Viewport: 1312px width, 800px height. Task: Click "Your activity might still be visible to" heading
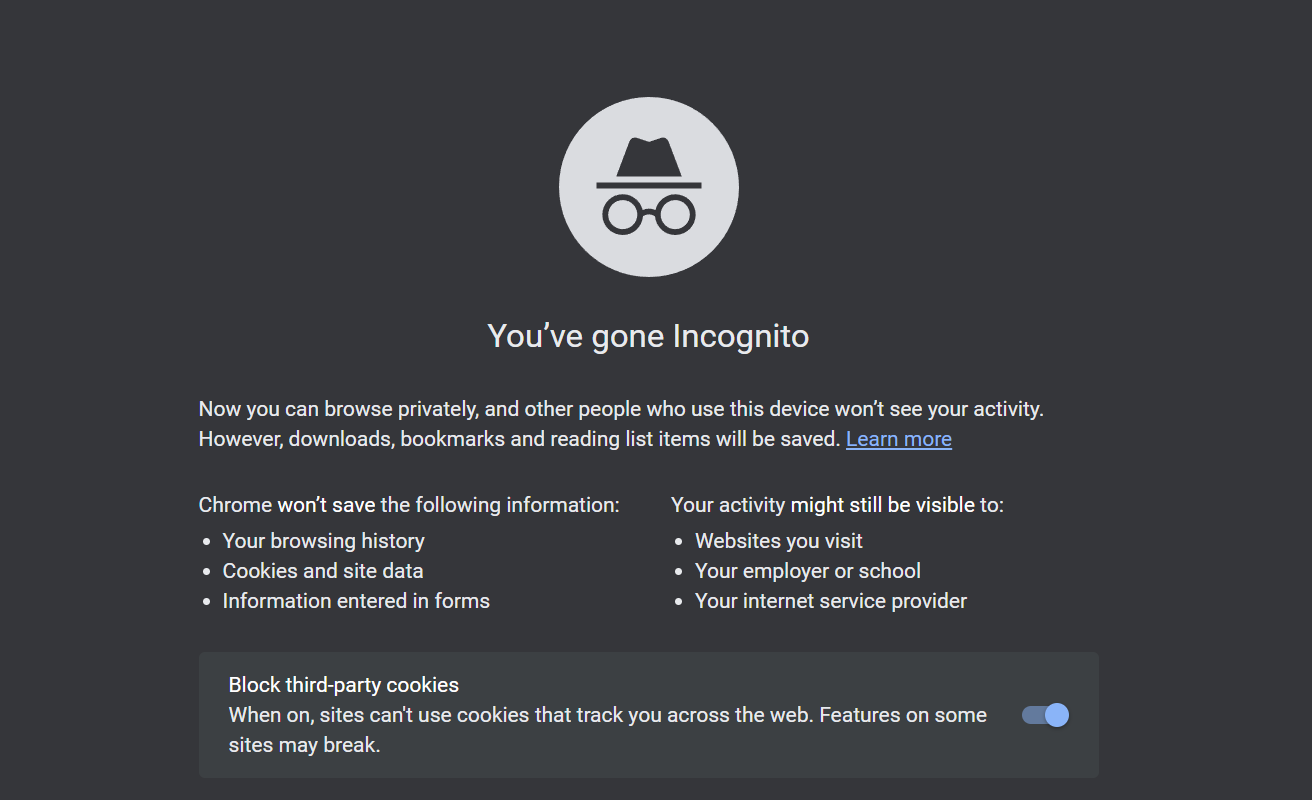tap(837, 505)
